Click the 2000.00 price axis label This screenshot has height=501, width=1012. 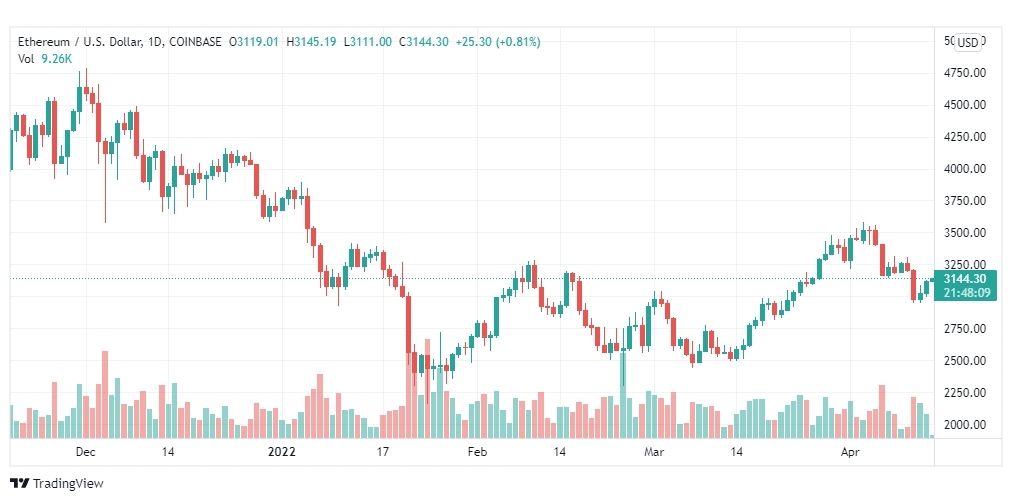coord(964,425)
